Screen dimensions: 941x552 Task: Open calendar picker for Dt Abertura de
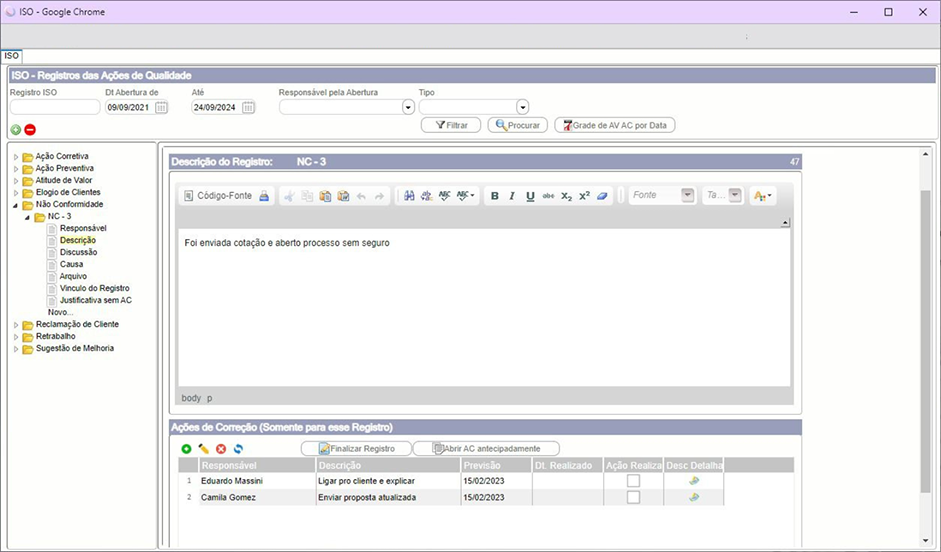[x=161, y=108]
